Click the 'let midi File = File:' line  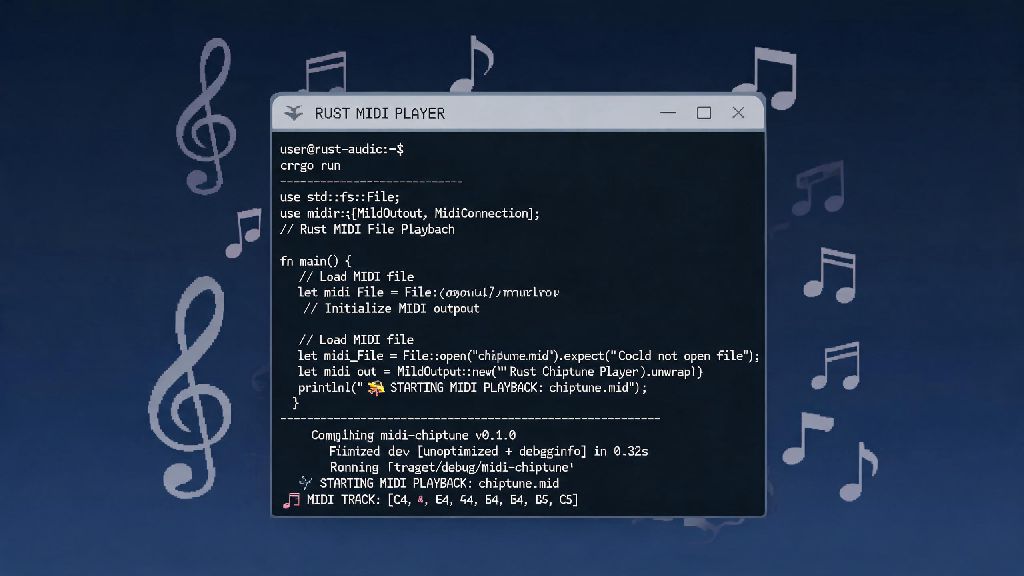coord(428,293)
